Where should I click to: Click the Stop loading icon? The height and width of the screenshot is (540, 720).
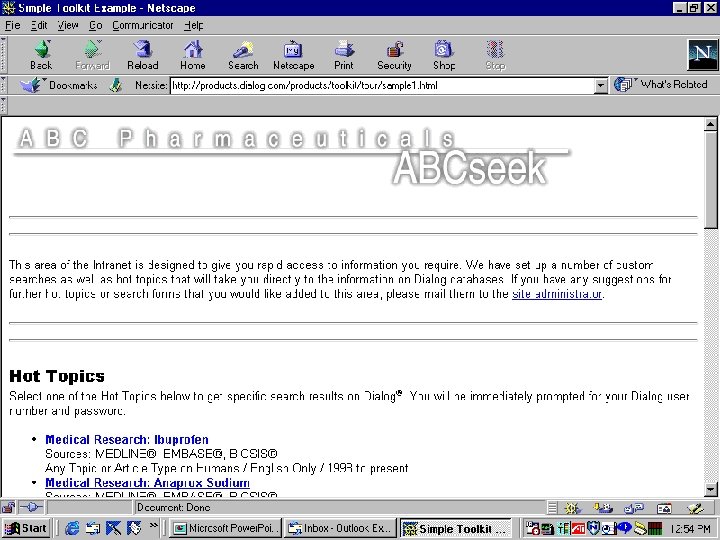[495, 55]
